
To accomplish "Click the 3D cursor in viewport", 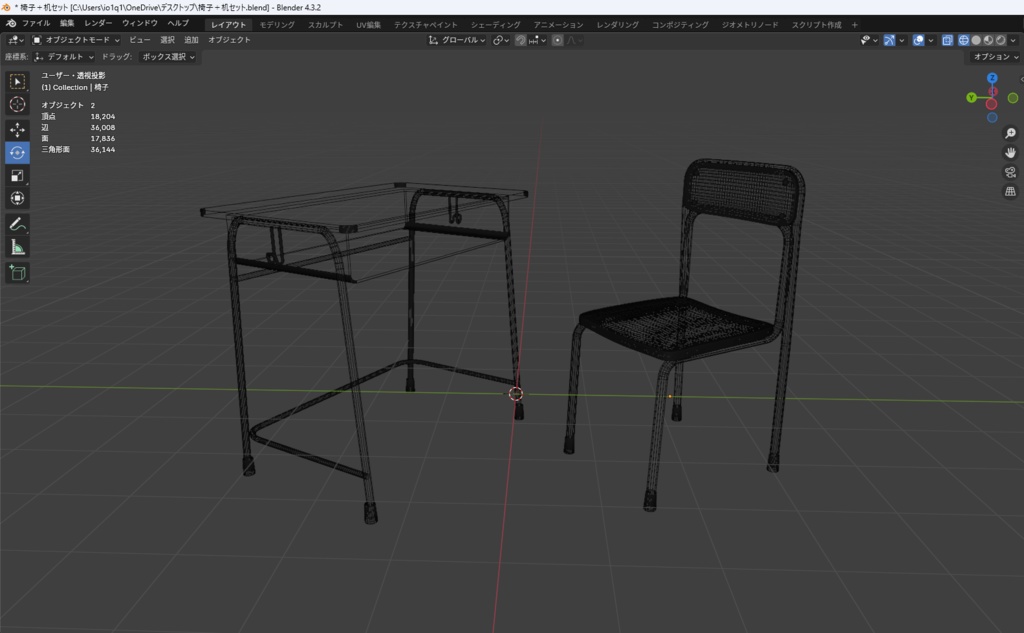I will (516, 394).
